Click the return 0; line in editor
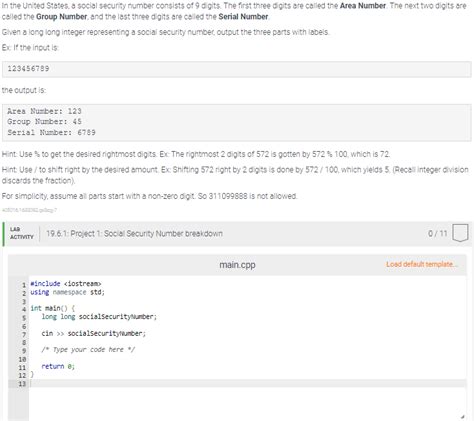The width and height of the screenshot is (474, 421). pyautogui.click(x=58, y=366)
